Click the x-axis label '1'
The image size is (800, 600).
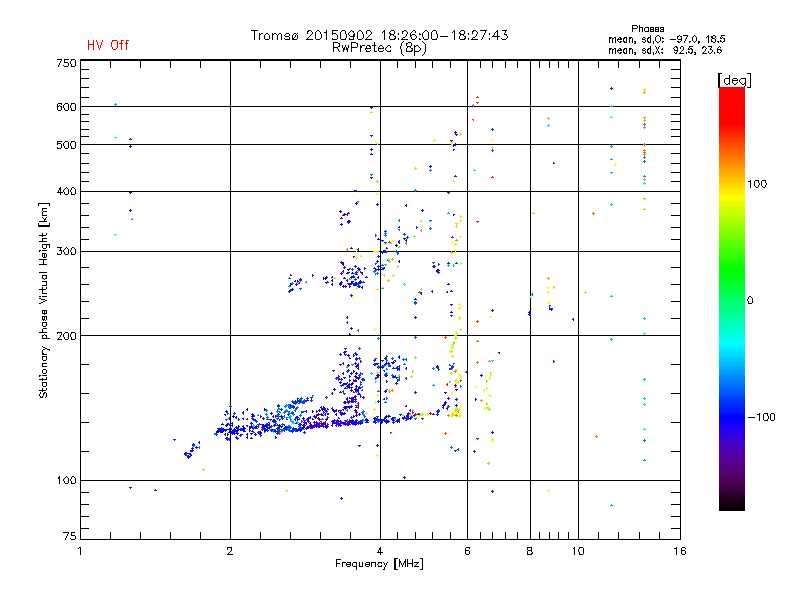(x=80, y=551)
